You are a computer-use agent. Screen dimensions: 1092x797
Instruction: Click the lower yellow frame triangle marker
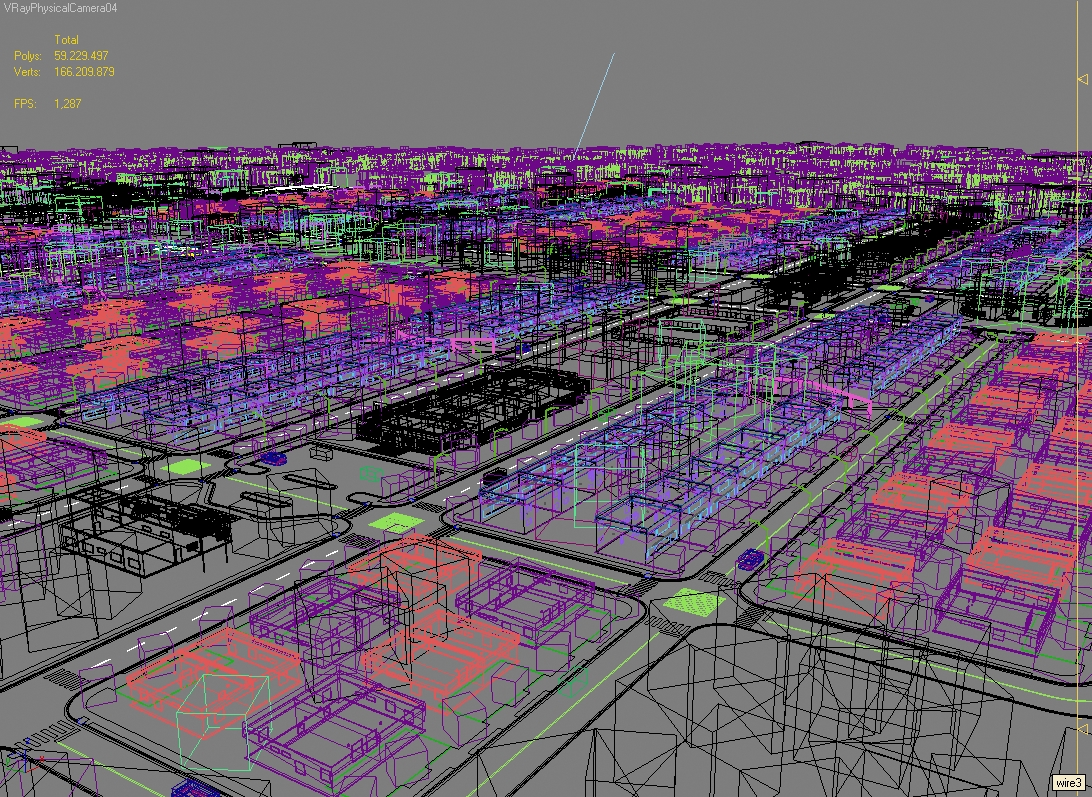pos(1083,729)
